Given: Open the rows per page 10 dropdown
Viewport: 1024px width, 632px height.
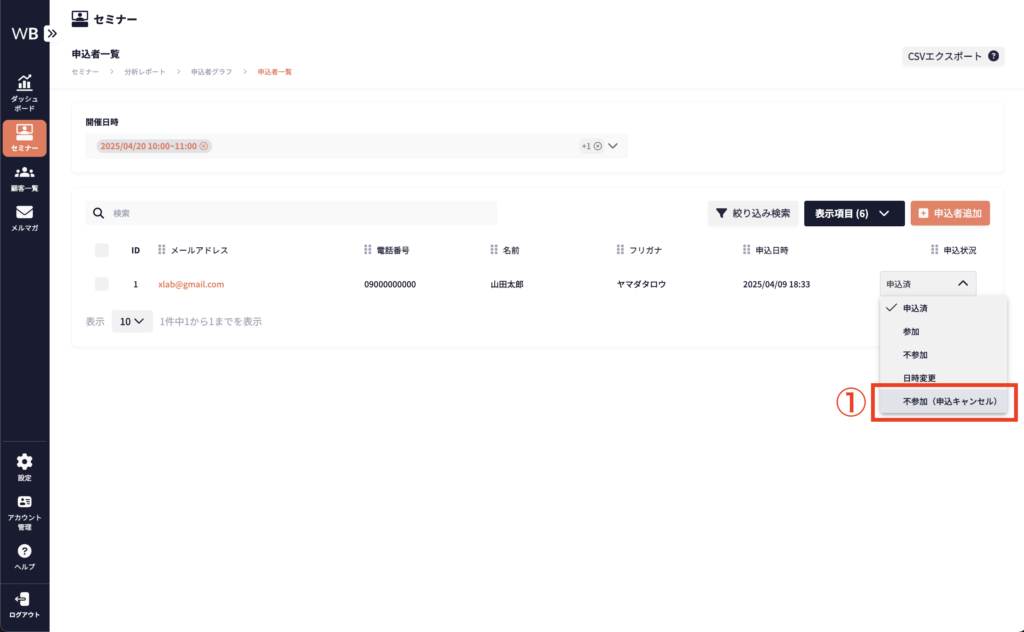Looking at the screenshot, I should pyautogui.click(x=131, y=322).
